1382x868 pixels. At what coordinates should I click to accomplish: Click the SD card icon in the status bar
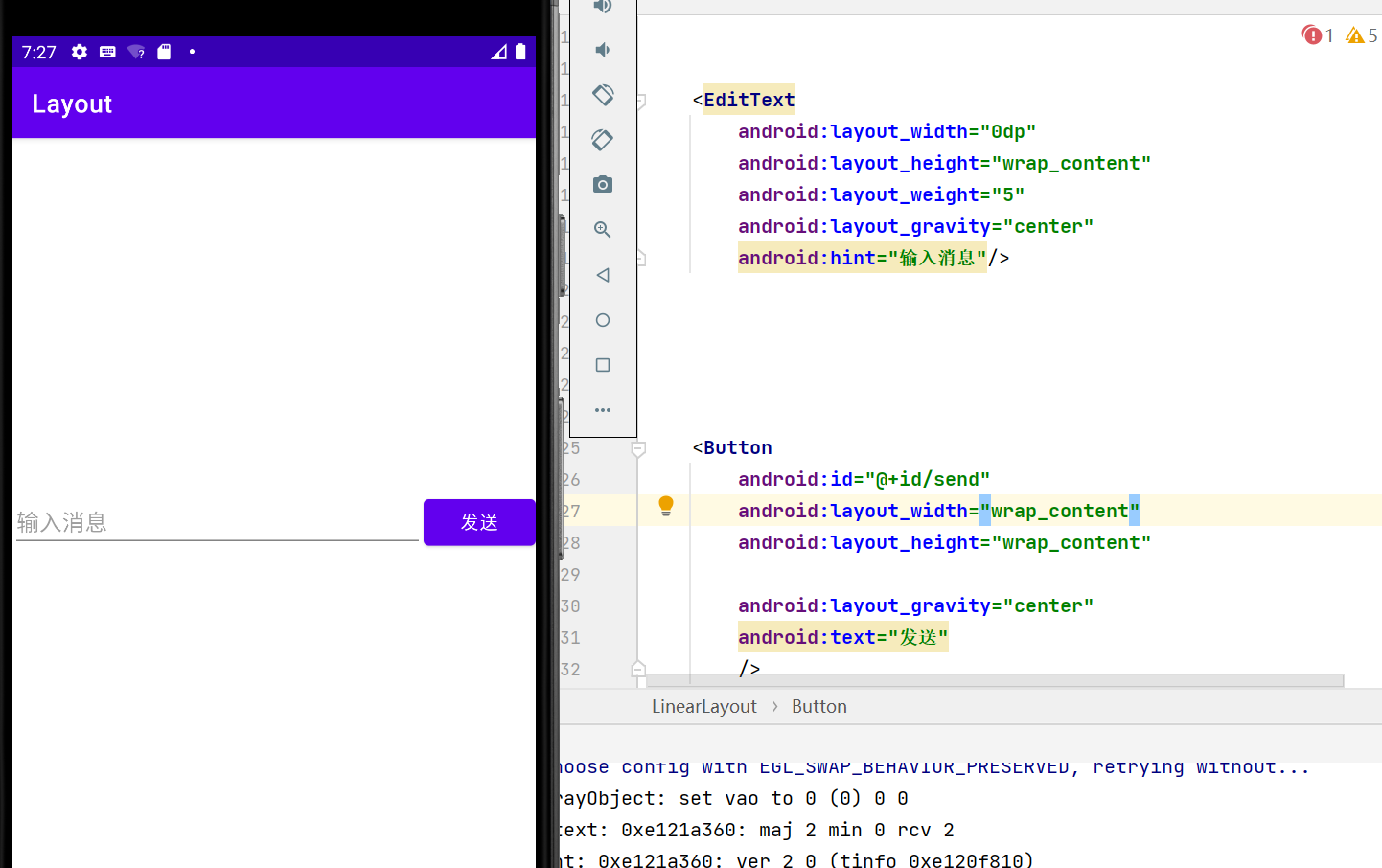(164, 52)
